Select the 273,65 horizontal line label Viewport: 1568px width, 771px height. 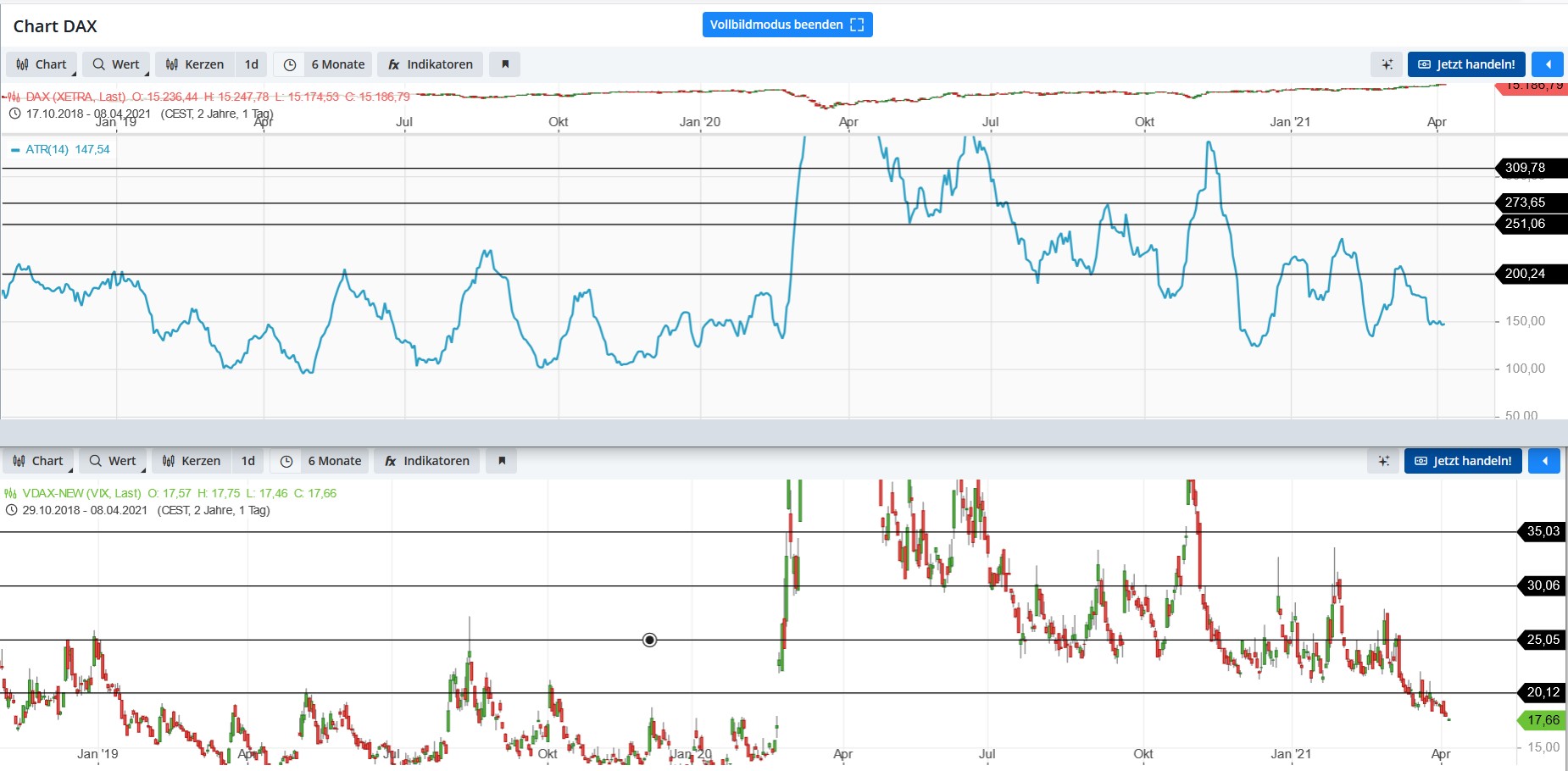point(1531,202)
